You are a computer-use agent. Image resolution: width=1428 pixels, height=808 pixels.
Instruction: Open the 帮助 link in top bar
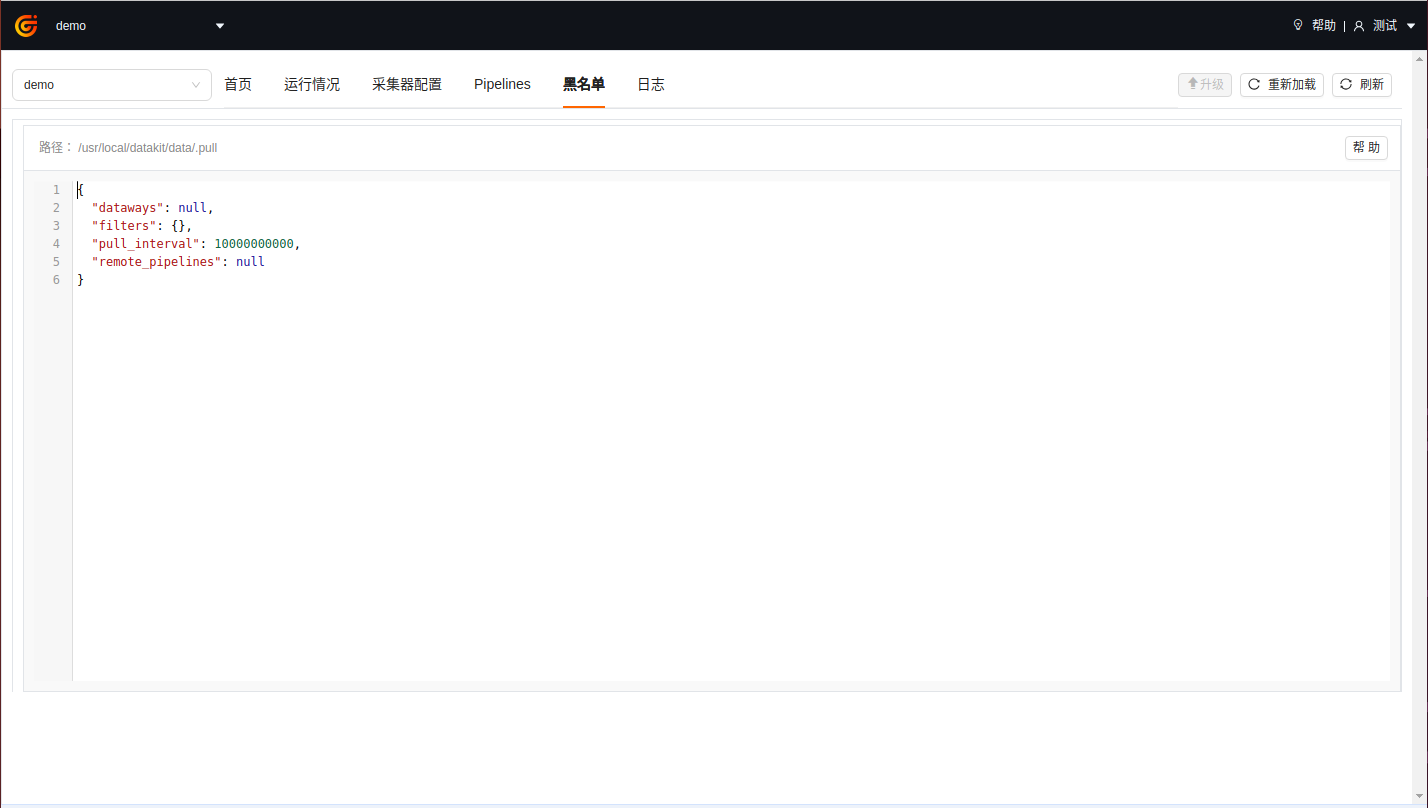coord(1323,26)
